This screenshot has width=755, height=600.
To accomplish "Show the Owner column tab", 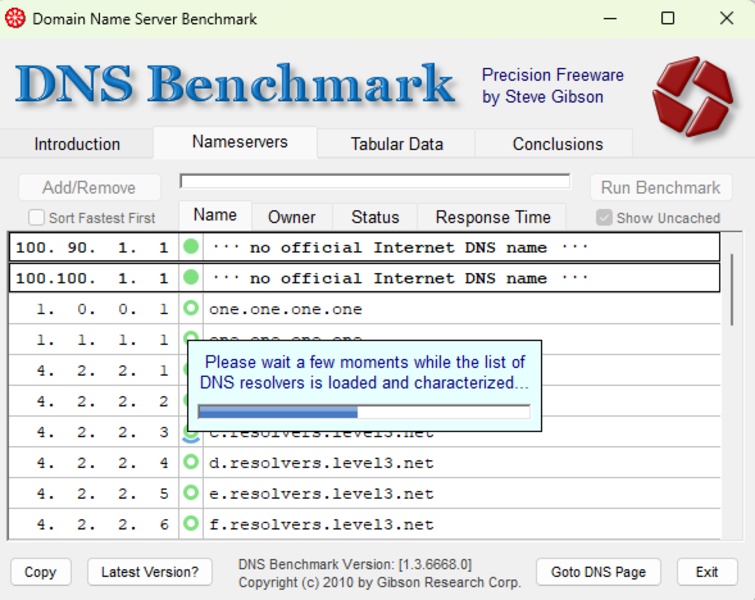I will tap(291, 217).
